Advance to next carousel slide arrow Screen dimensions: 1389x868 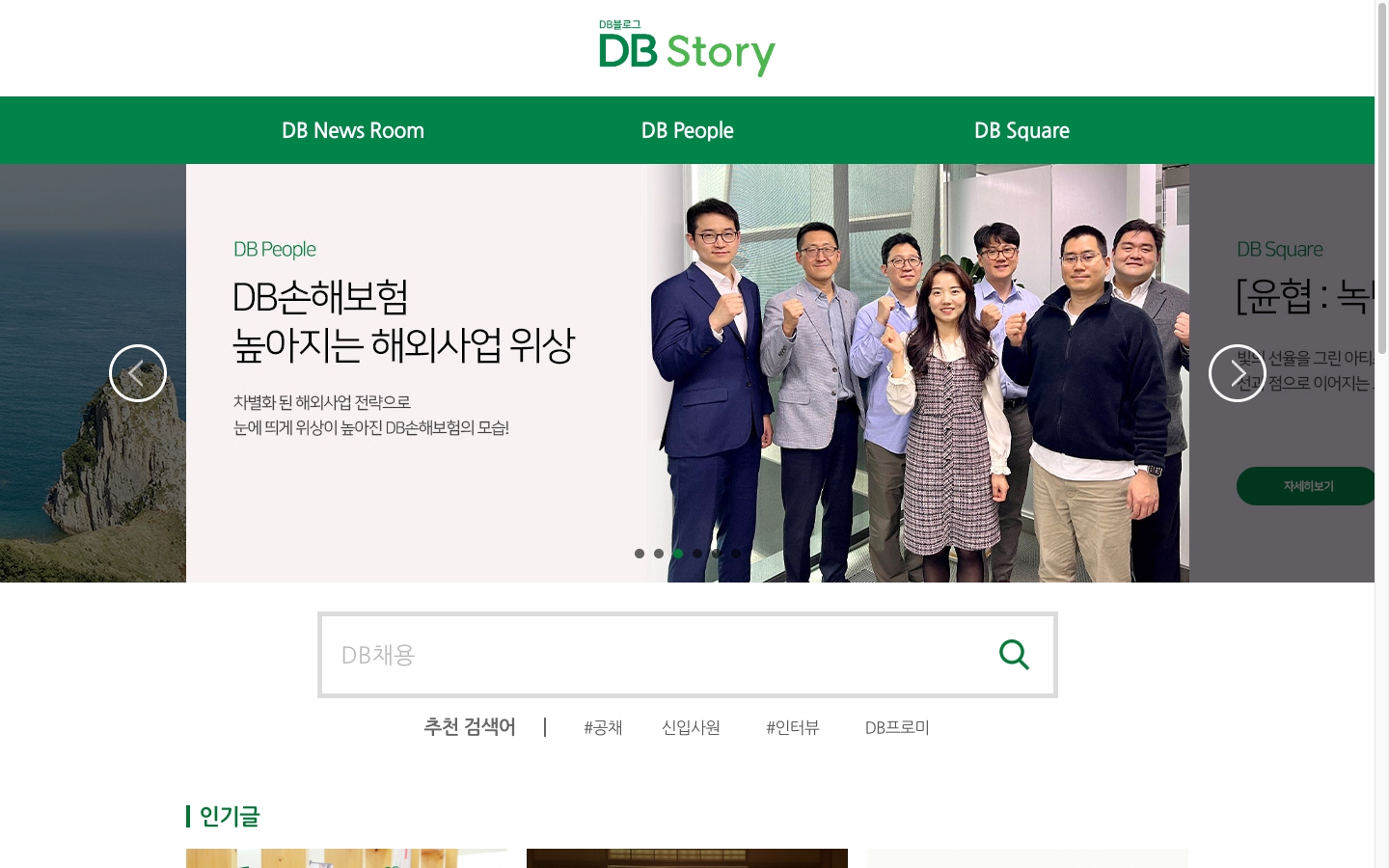pos(1238,373)
